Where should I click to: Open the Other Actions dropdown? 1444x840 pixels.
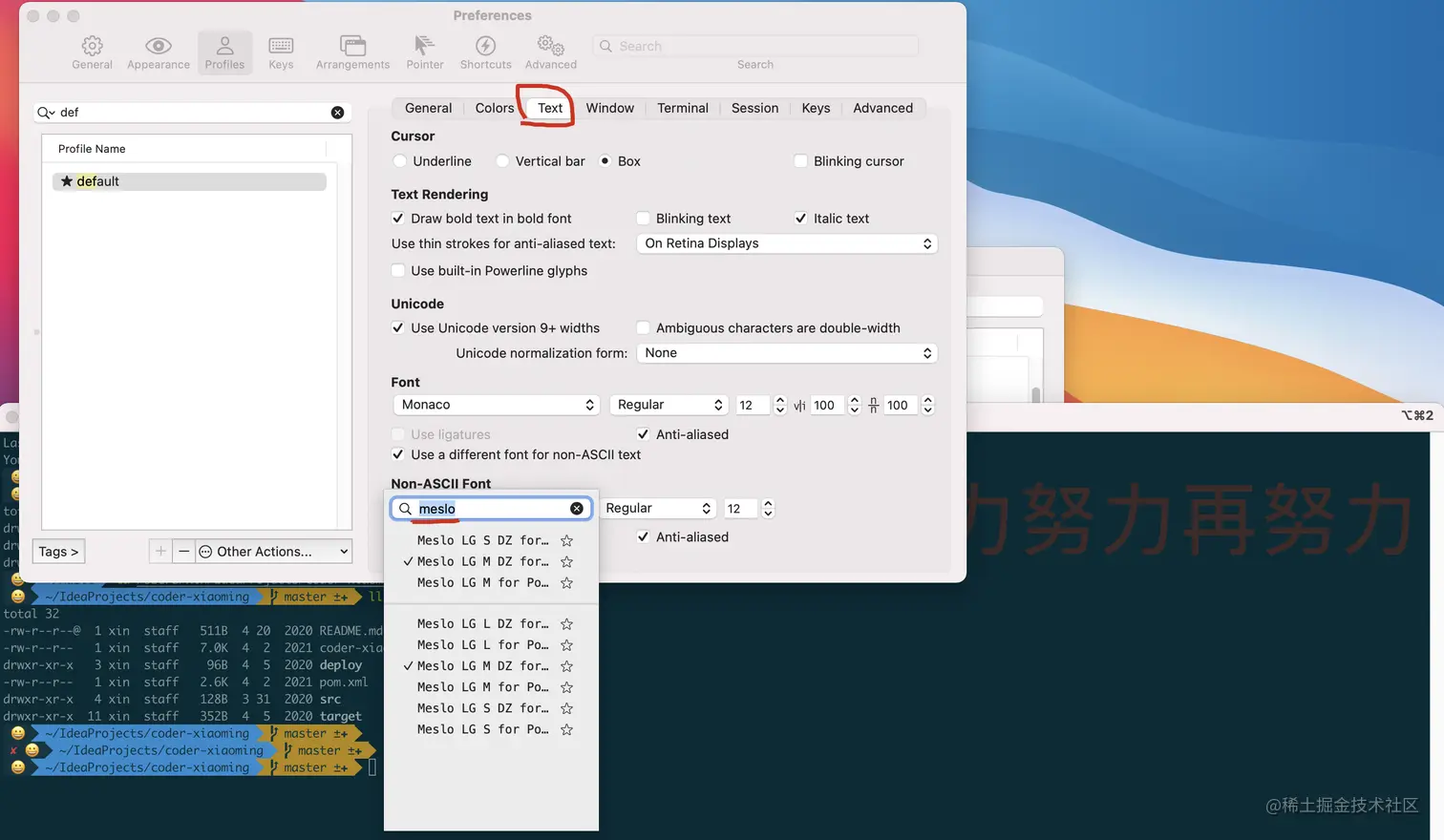(x=273, y=551)
